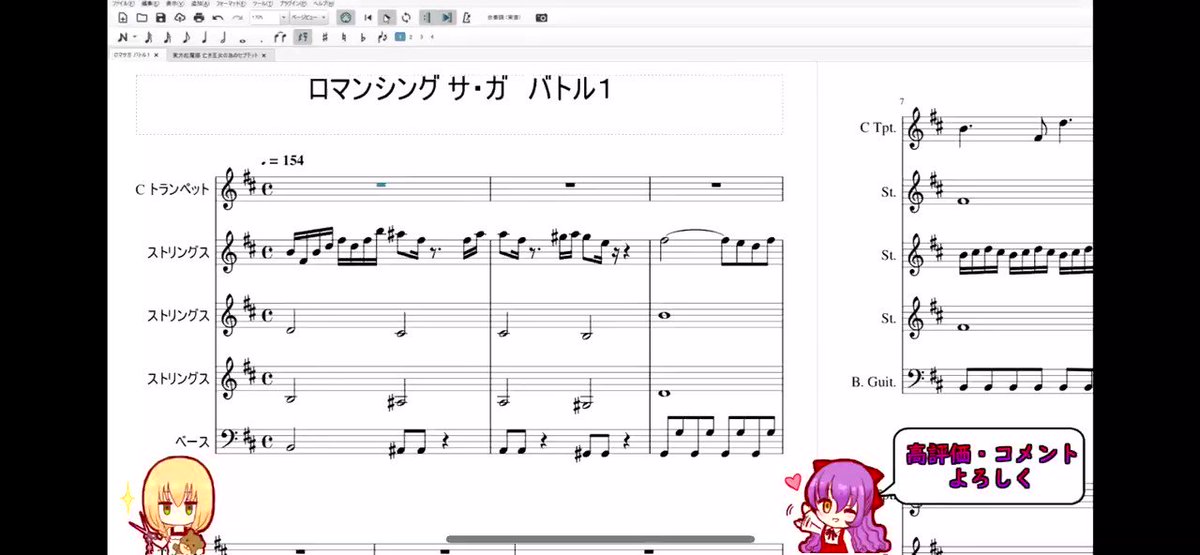Image resolution: width=1200 pixels, height=555 pixels.
Task: Select the Cトランペット instrument label
Action: coord(174,189)
